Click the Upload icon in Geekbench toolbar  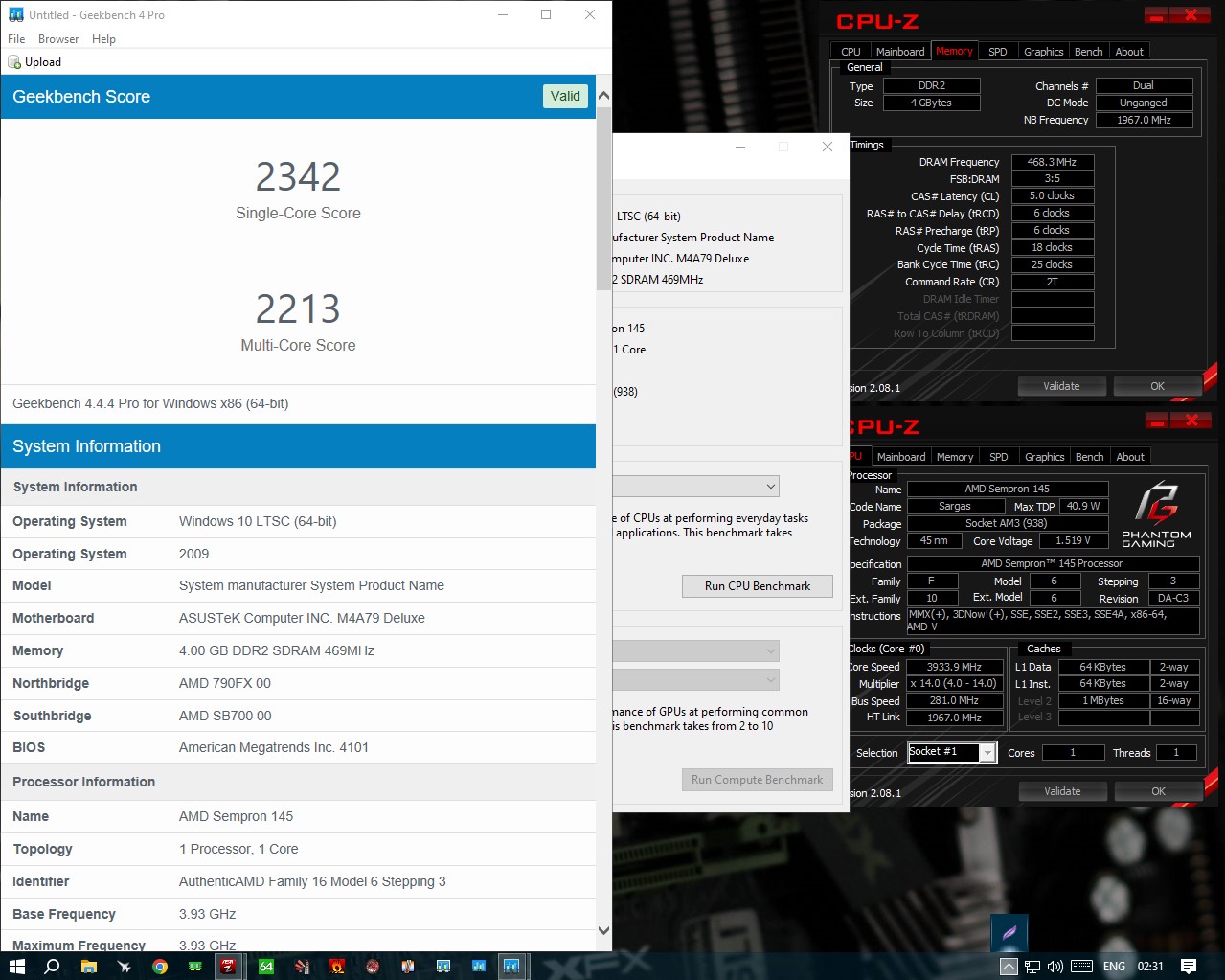pyautogui.click(x=14, y=62)
